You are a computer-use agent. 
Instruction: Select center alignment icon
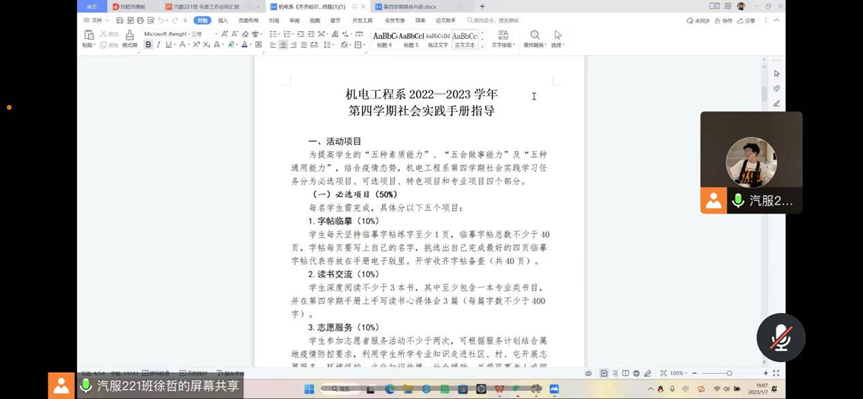pos(283,45)
